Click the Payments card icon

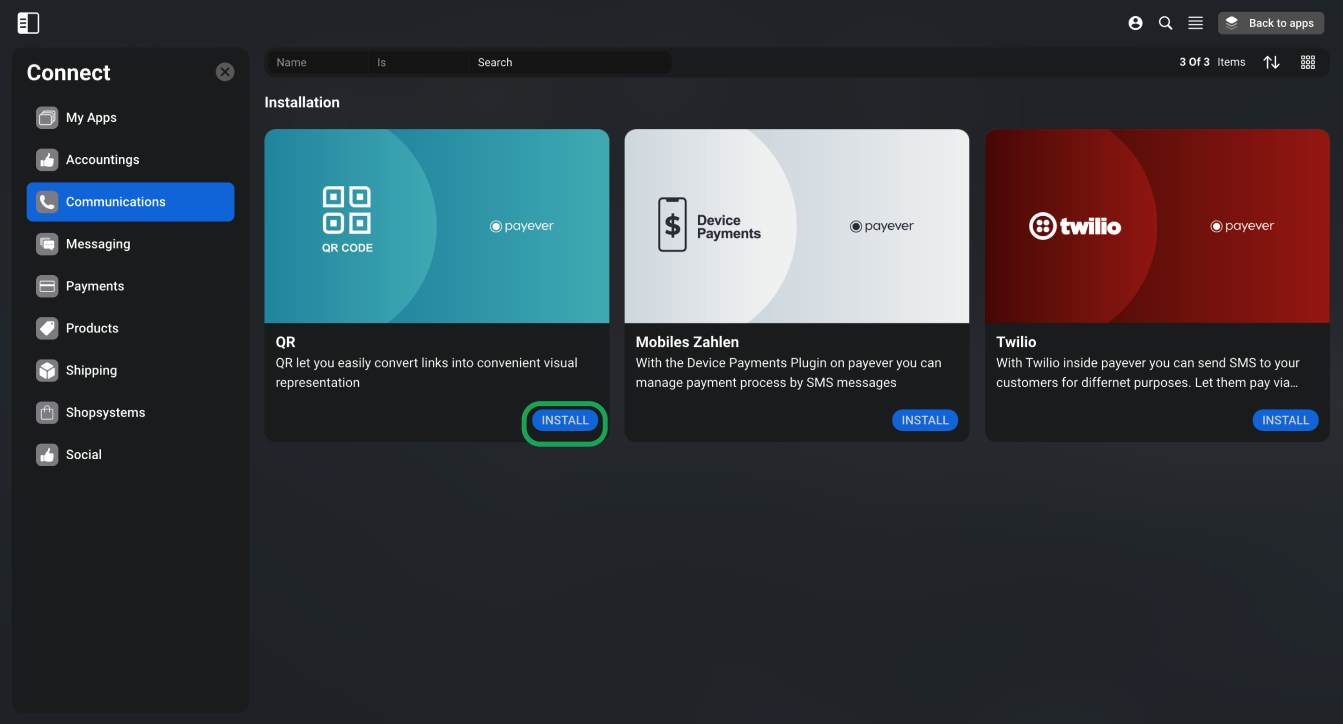[x=47, y=286]
